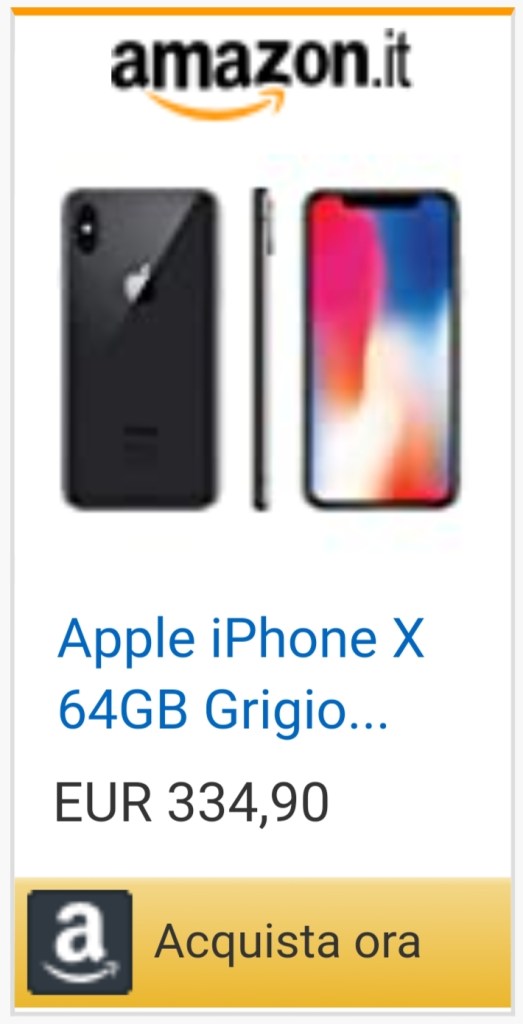Click the smile arrow inside the 'a' icon

click(80, 970)
